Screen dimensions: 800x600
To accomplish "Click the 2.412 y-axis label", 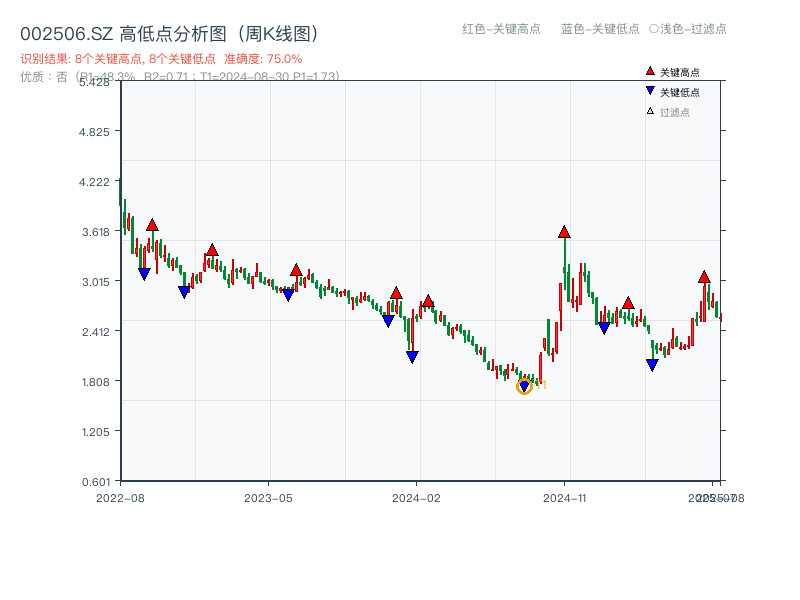I will coord(95,332).
